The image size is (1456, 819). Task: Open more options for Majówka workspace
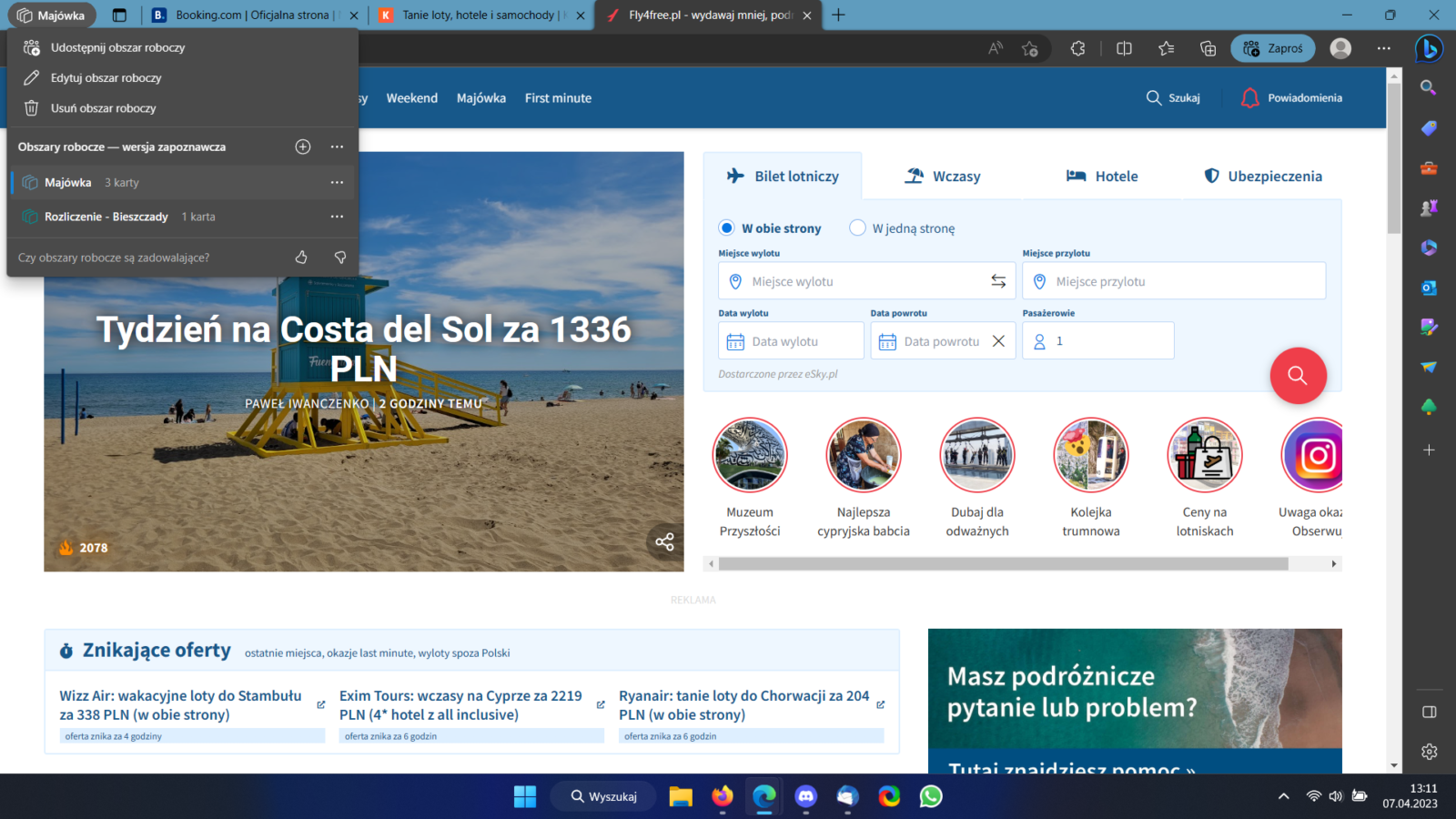(337, 182)
